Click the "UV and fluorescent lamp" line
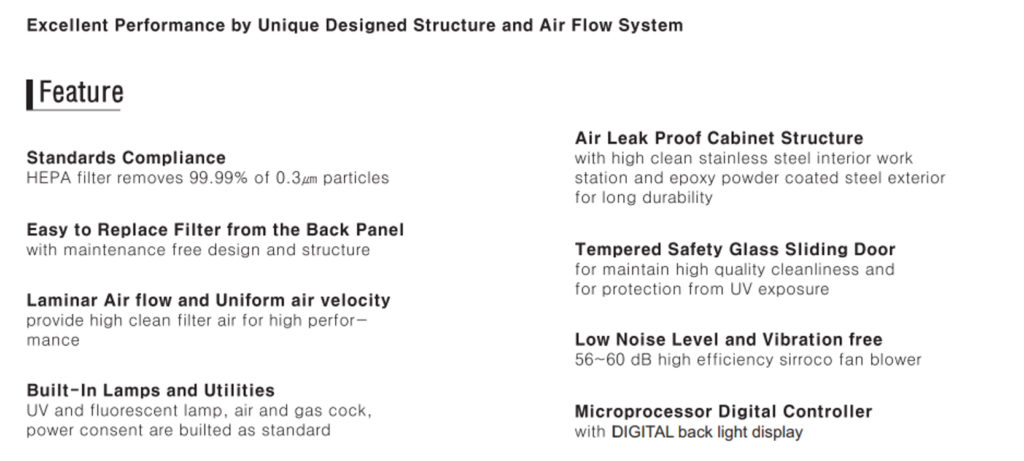The height and width of the screenshot is (461, 1024). [x=198, y=411]
